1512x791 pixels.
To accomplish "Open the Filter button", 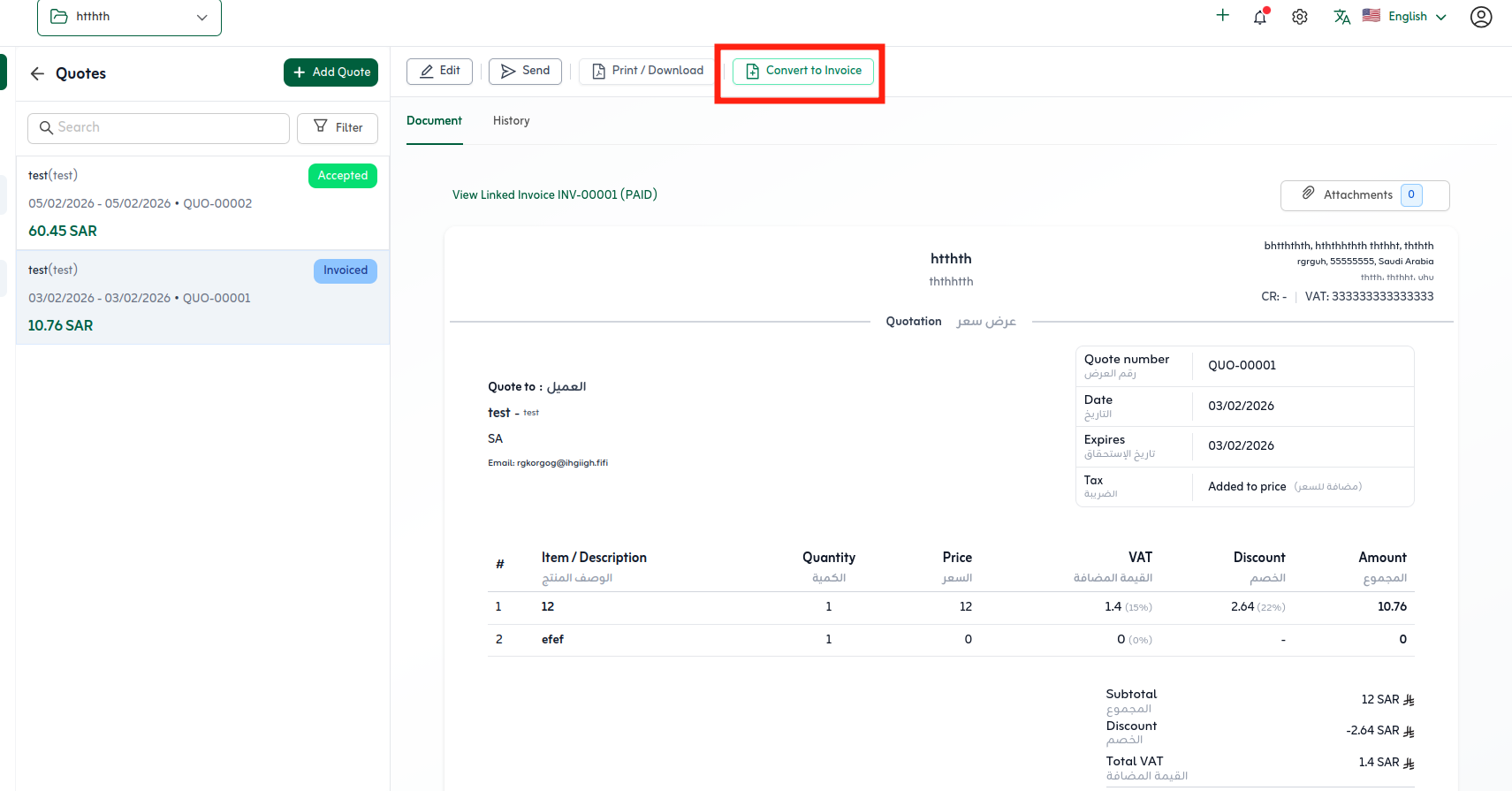I will (x=338, y=128).
